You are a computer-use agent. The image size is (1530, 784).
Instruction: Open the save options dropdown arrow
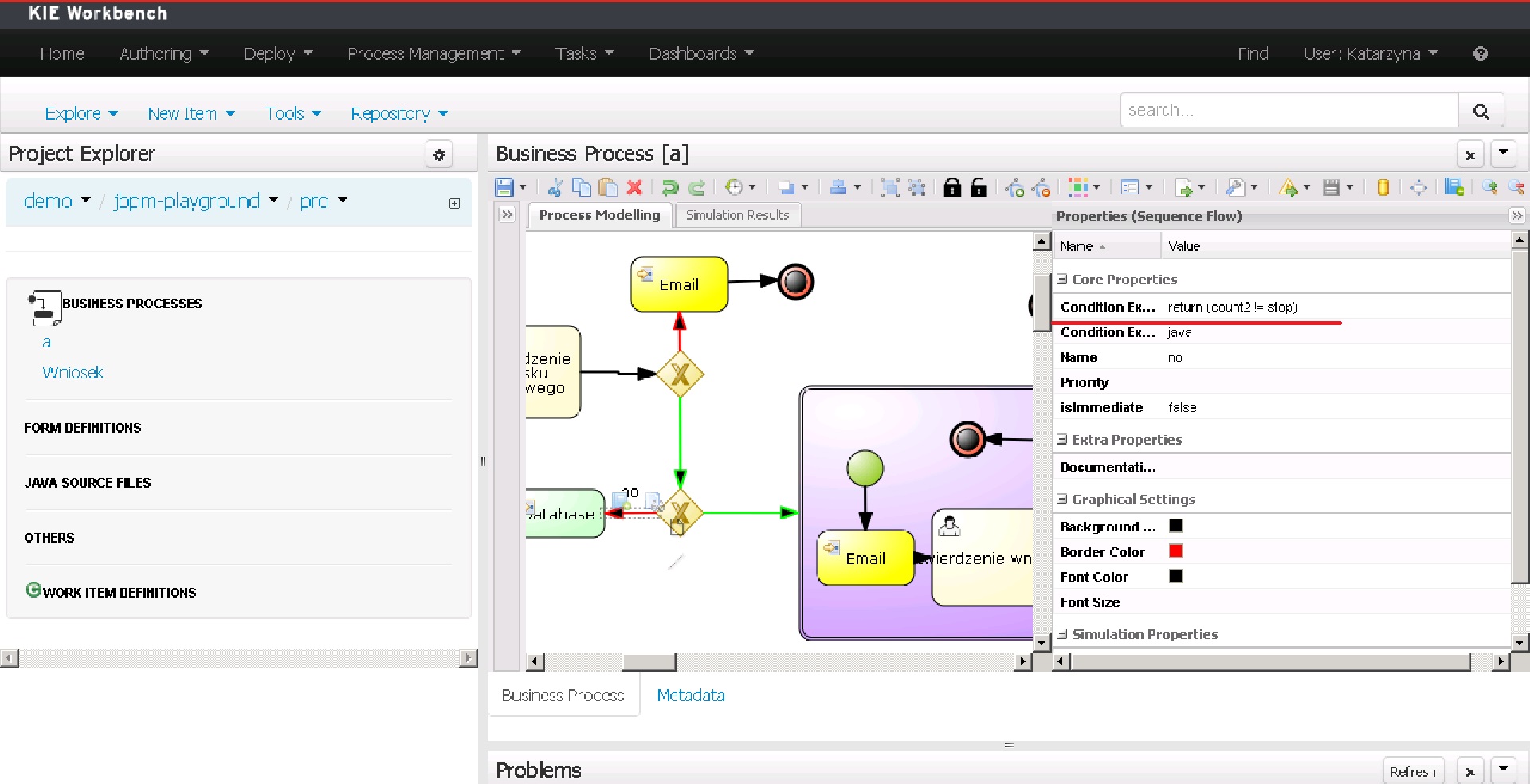(x=523, y=187)
